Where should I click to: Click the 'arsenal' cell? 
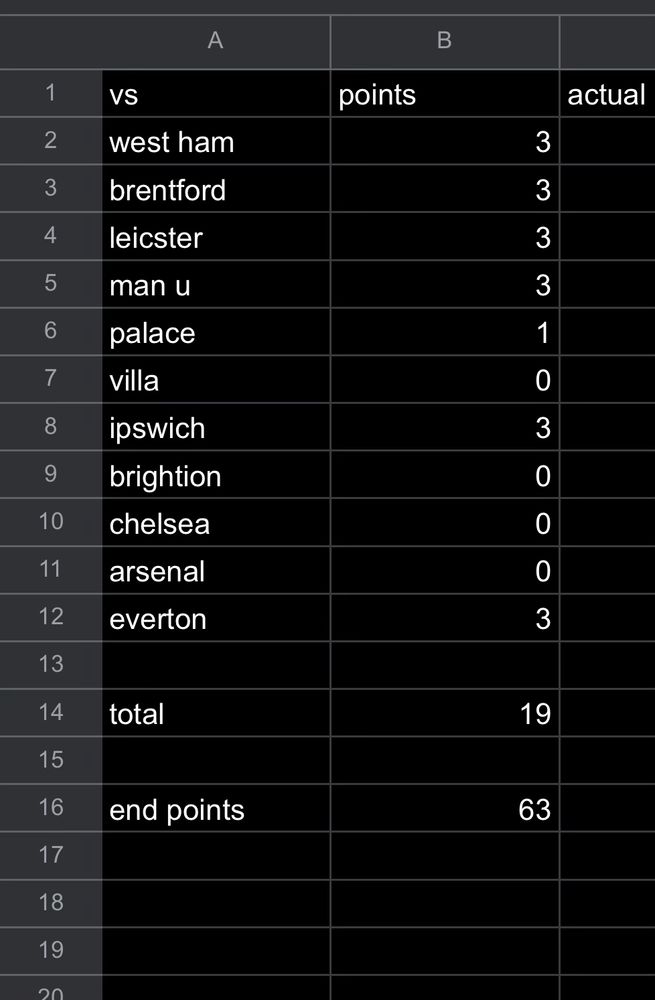pyautogui.click(x=215, y=571)
